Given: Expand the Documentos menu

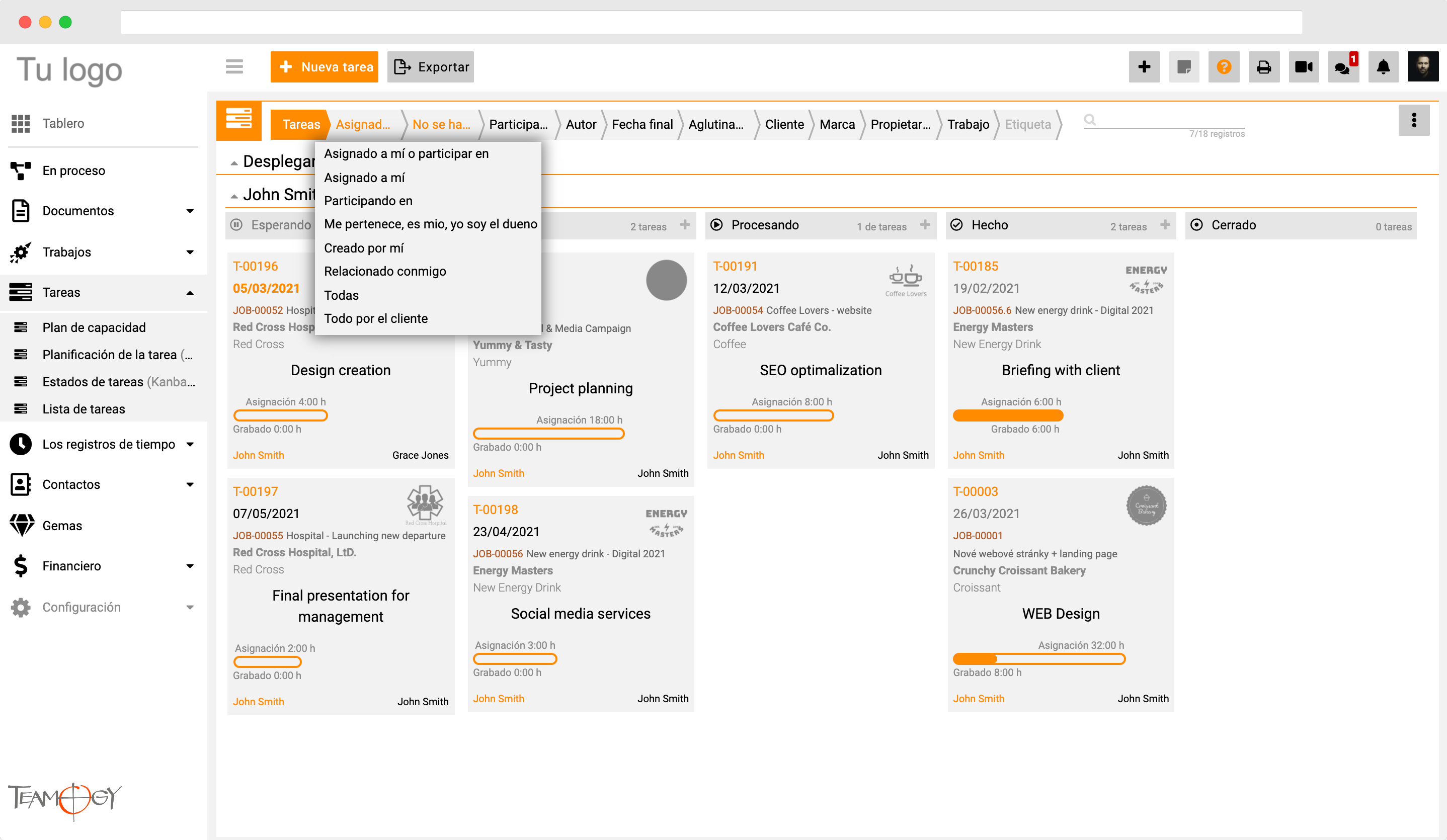Looking at the screenshot, I should click(190, 211).
